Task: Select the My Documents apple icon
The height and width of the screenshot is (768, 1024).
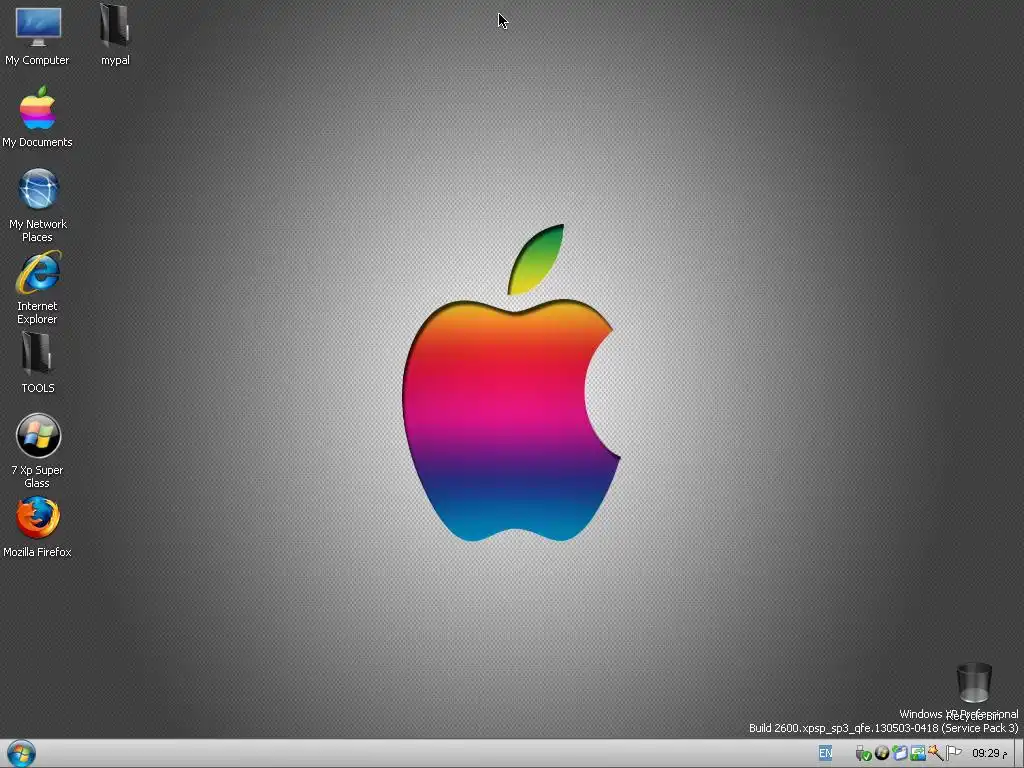Action: pos(37,108)
